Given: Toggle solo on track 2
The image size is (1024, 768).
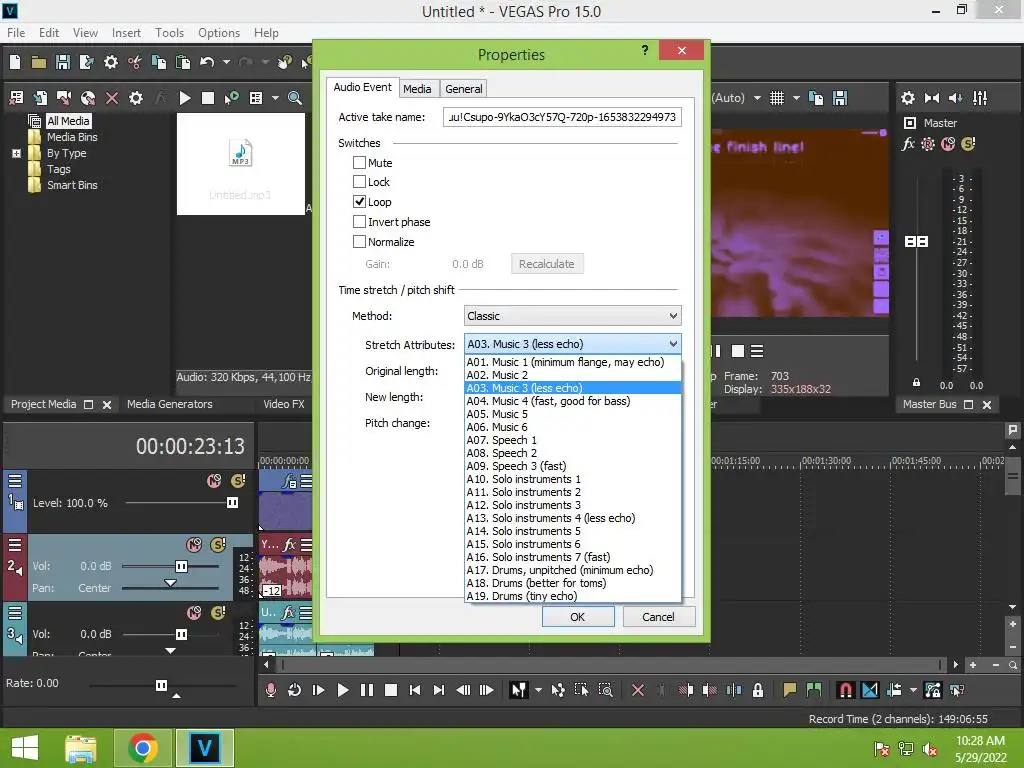Looking at the screenshot, I should tap(218, 544).
